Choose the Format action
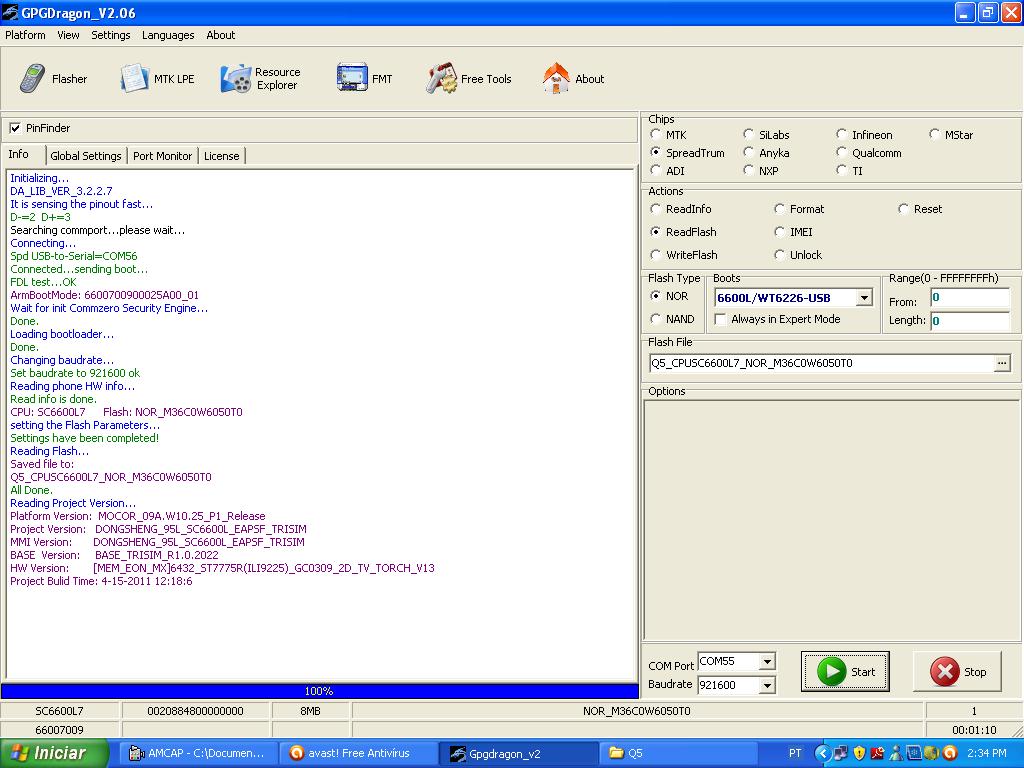The width and height of the screenshot is (1024, 768). point(779,208)
